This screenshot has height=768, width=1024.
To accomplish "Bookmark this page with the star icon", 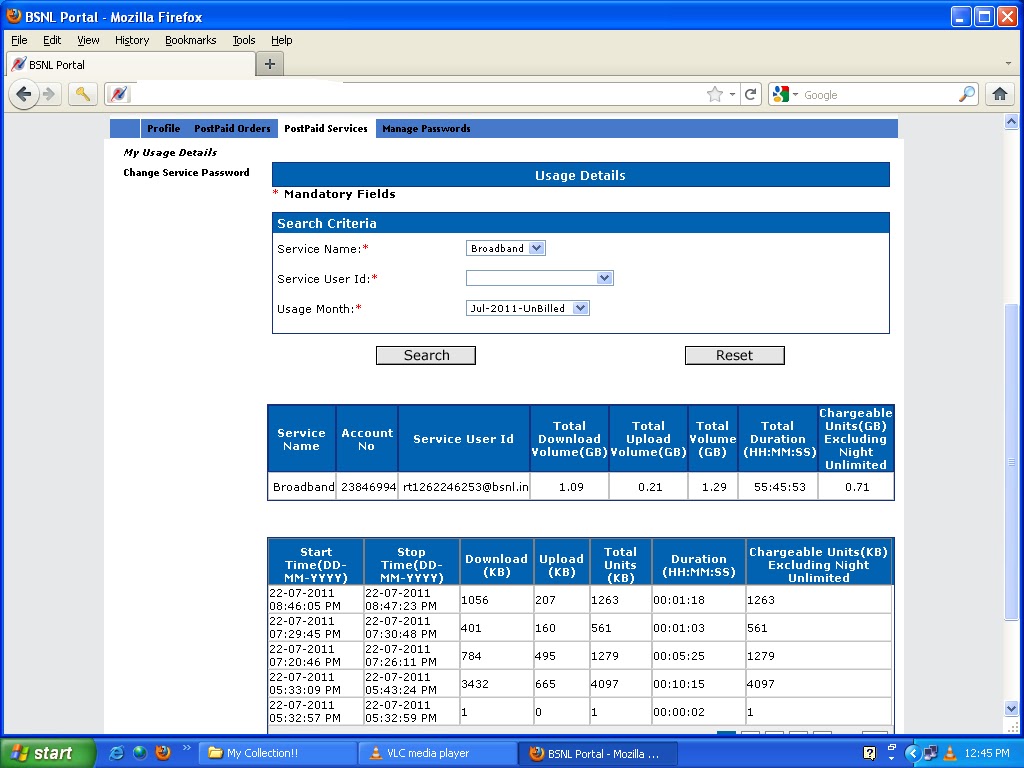I will click(x=715, y=95).
